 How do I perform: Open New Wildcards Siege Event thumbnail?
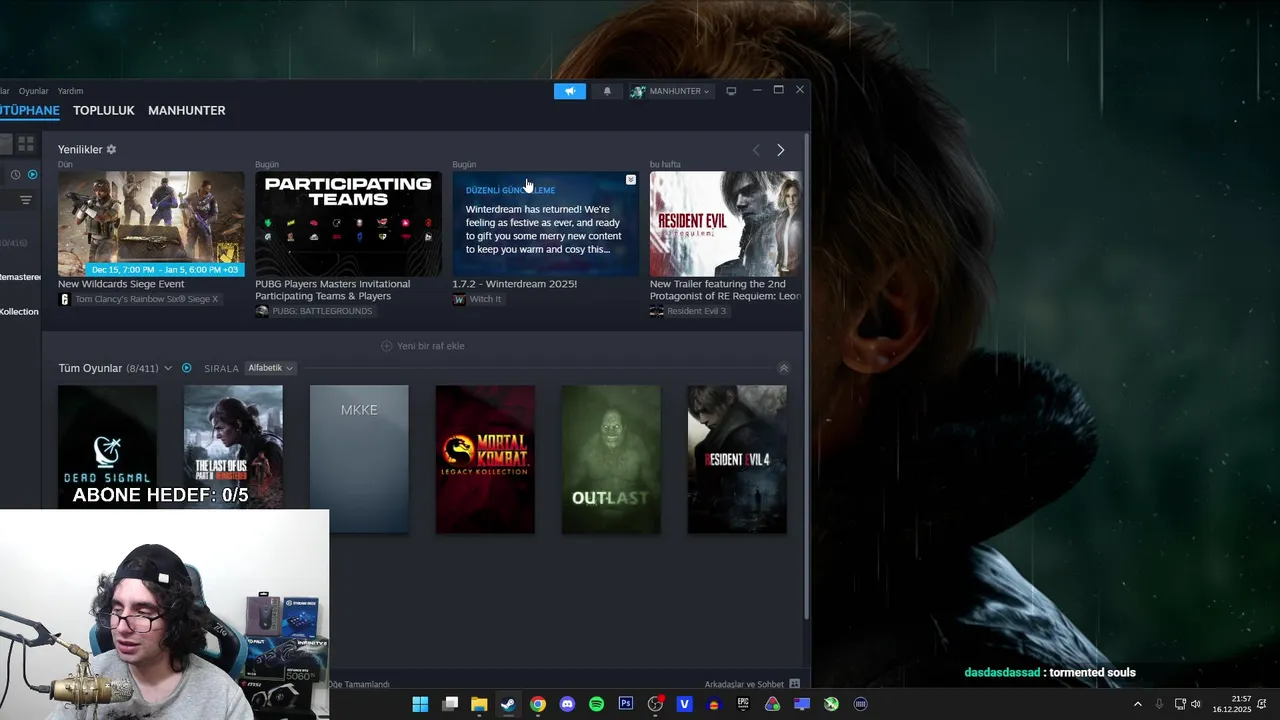point(151,224)
